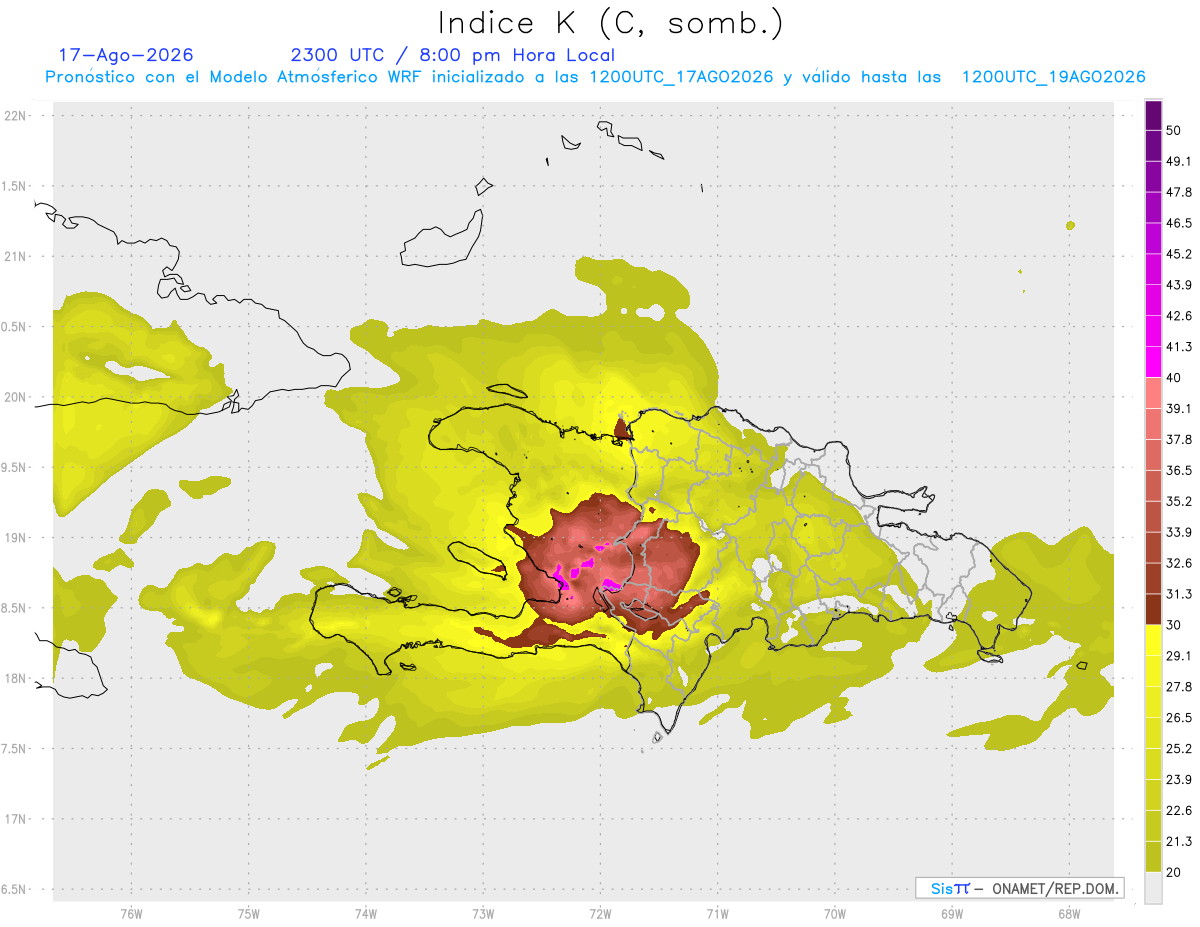Click legend value "21.3"

(x=1178, y=841)
